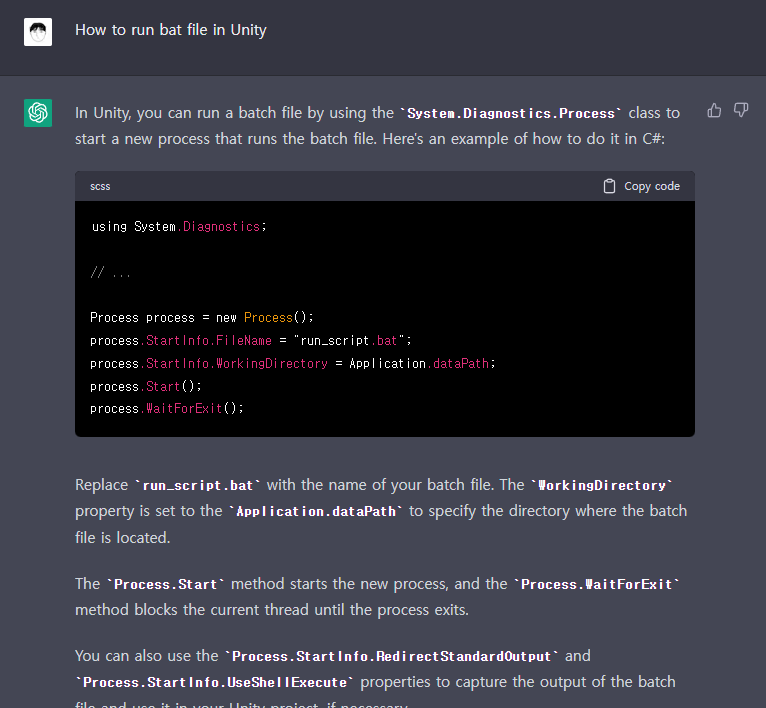Image resolution: width=766 pixels, height=708 pixels.
Task: Click the clipboard icon in code header
Action: coord(609,186)
